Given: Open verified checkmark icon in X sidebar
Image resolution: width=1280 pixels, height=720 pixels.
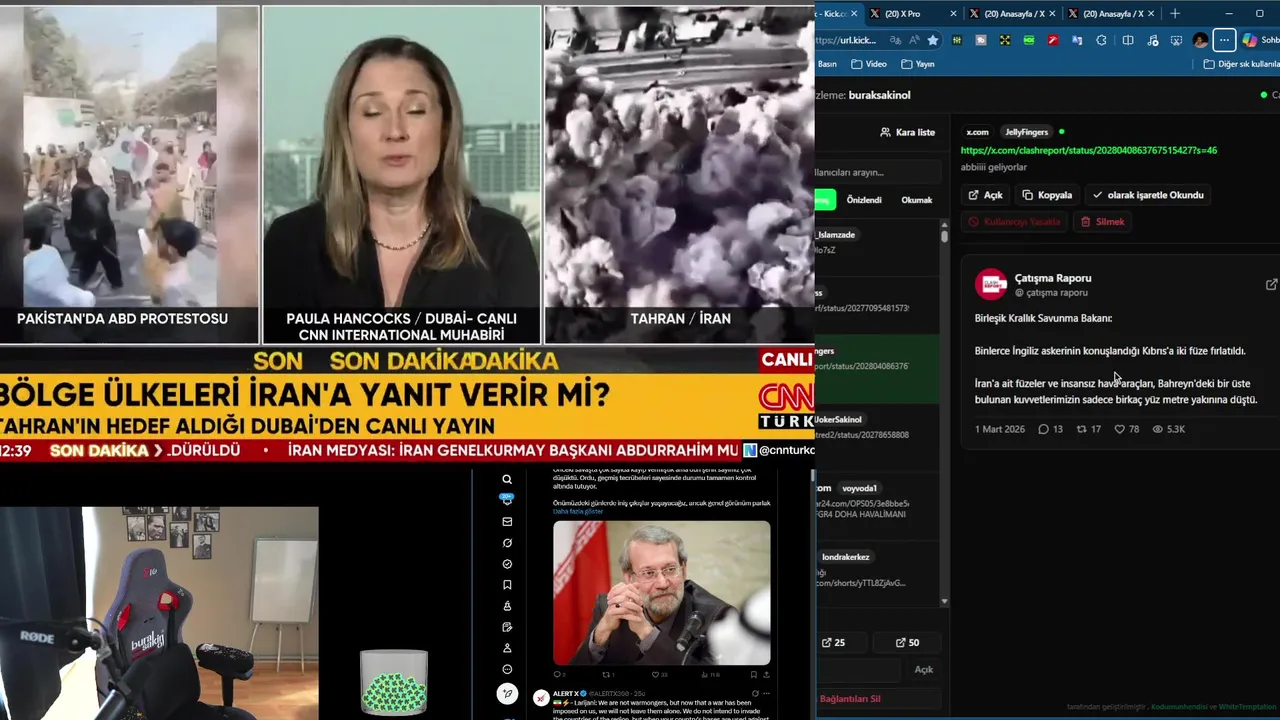Looking at the screenshot, I should [507, 564].
